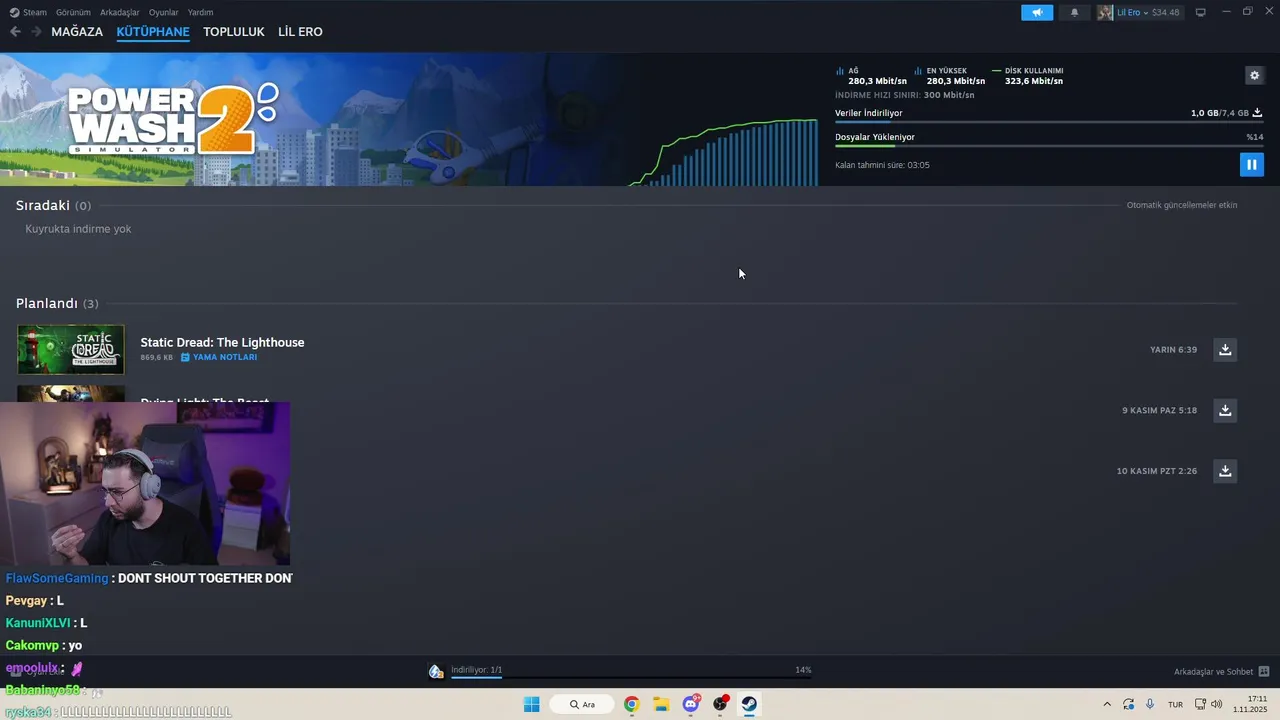Show hidden system tray icons chevron
The height and width of the screenshot is (720, 1280).
point(1106,704)
